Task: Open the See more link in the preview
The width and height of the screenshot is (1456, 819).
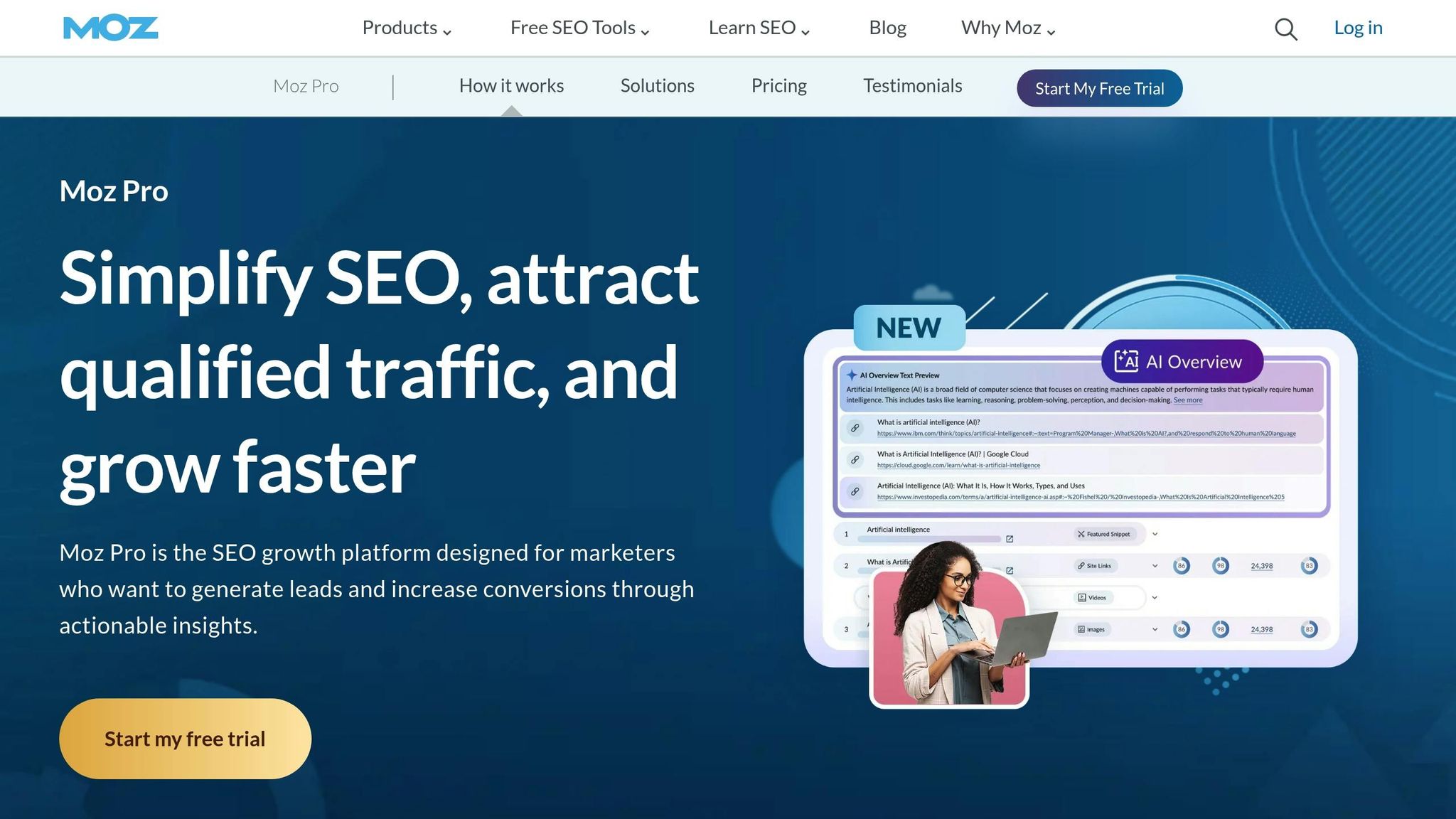Action: [1188, 399]
